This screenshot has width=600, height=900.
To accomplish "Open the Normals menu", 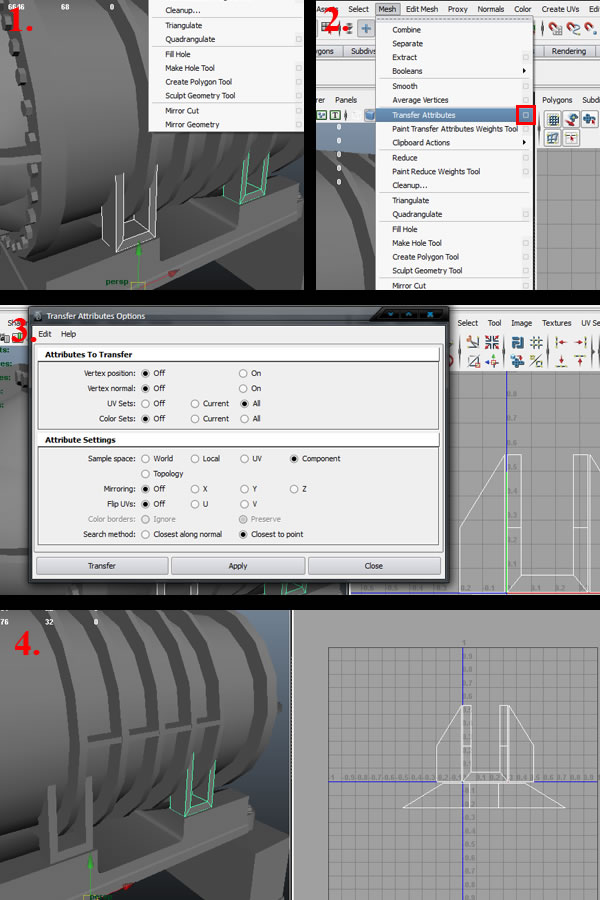I will point(491,9).
